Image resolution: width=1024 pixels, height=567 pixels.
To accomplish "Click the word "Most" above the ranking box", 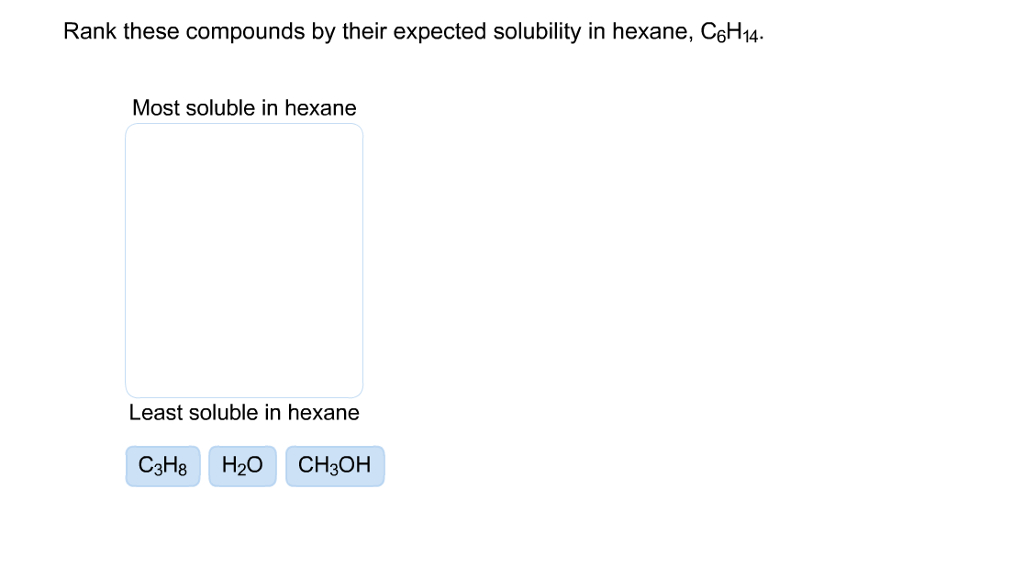I will 155,108.
